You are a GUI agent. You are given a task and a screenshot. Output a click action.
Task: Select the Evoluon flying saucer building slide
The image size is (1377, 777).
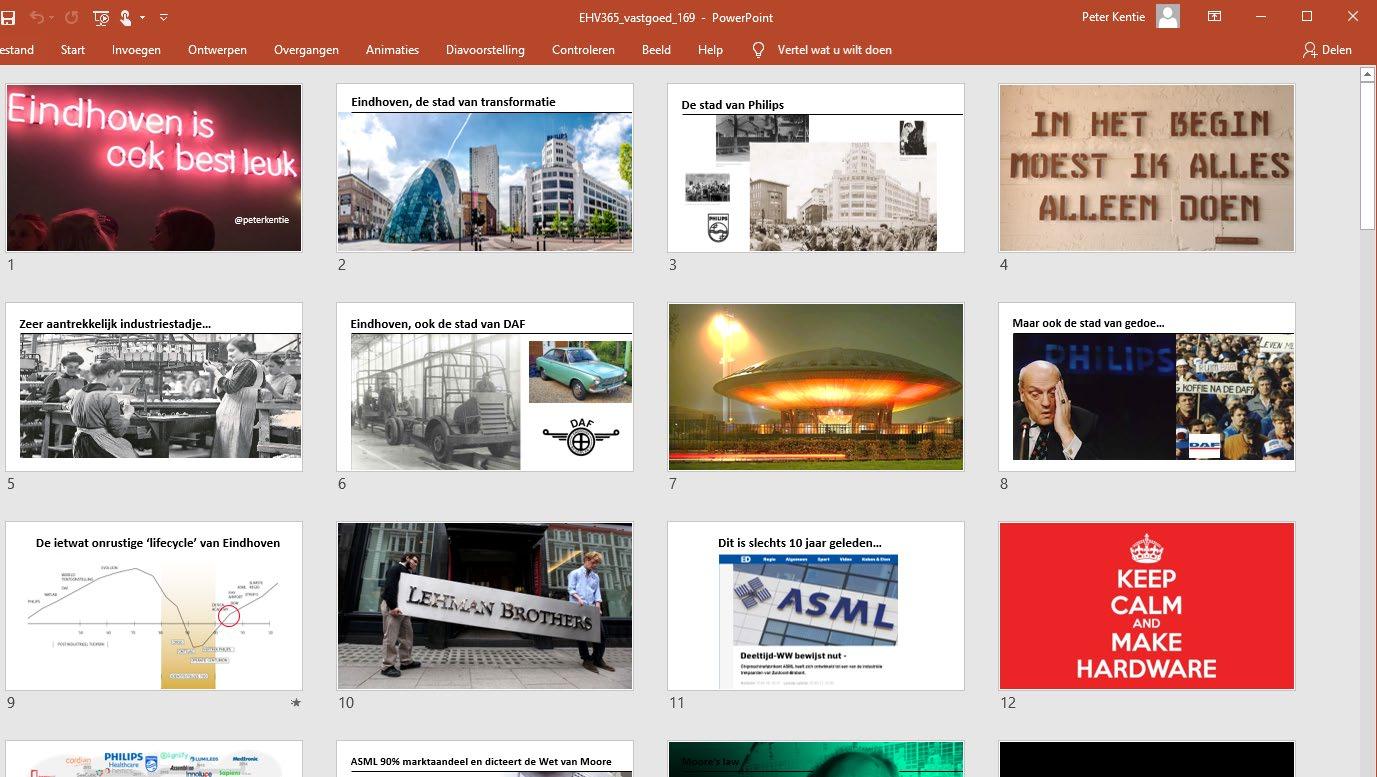click(x=816, y=387)
